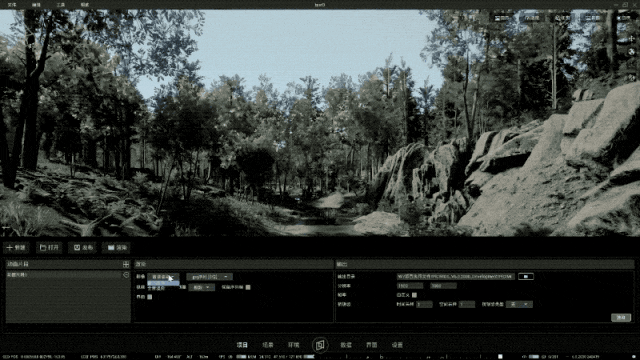
Task: Click the publish button beside the open button
Action: 83,248
